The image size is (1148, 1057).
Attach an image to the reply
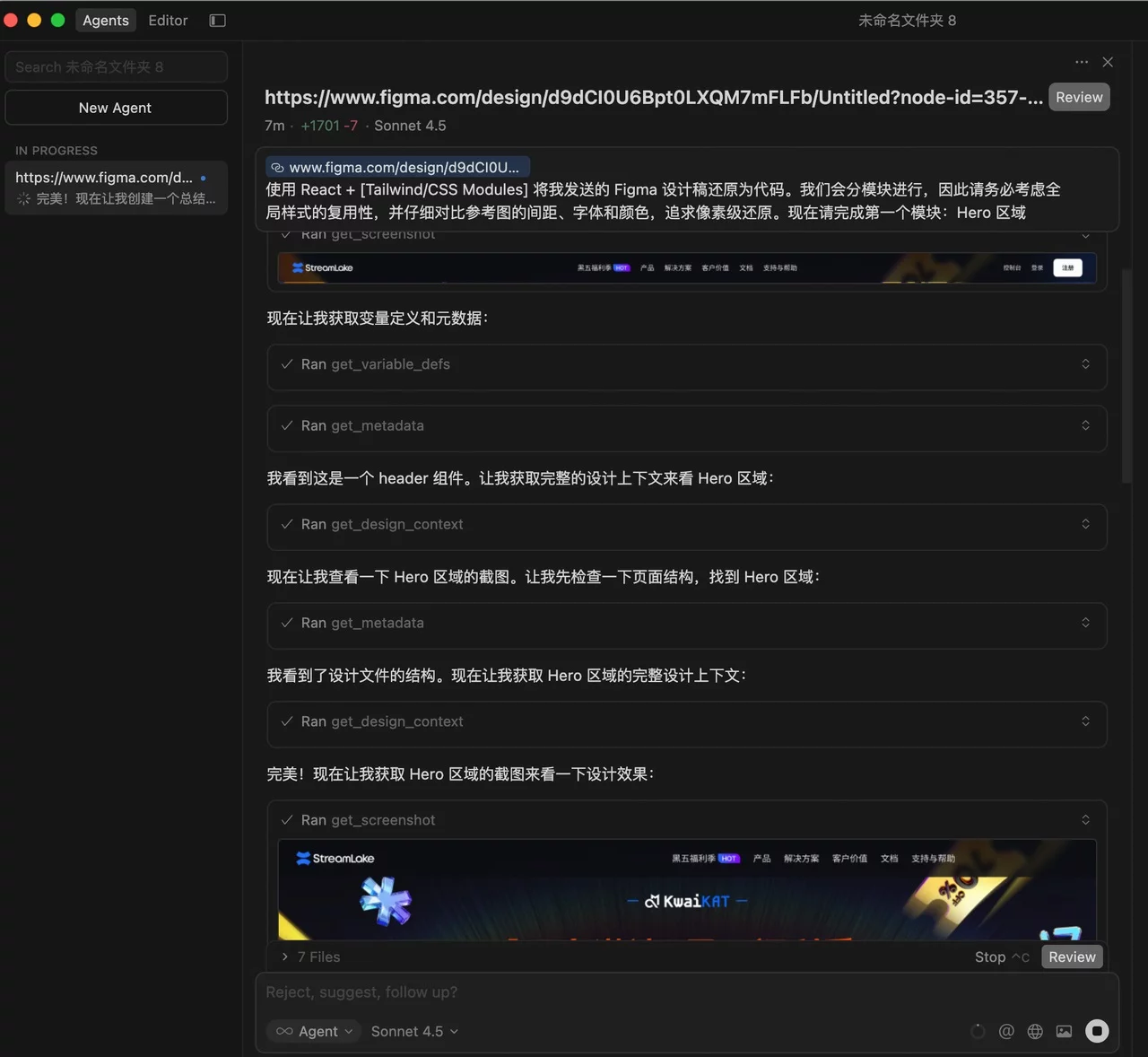click(1064, 1031)
